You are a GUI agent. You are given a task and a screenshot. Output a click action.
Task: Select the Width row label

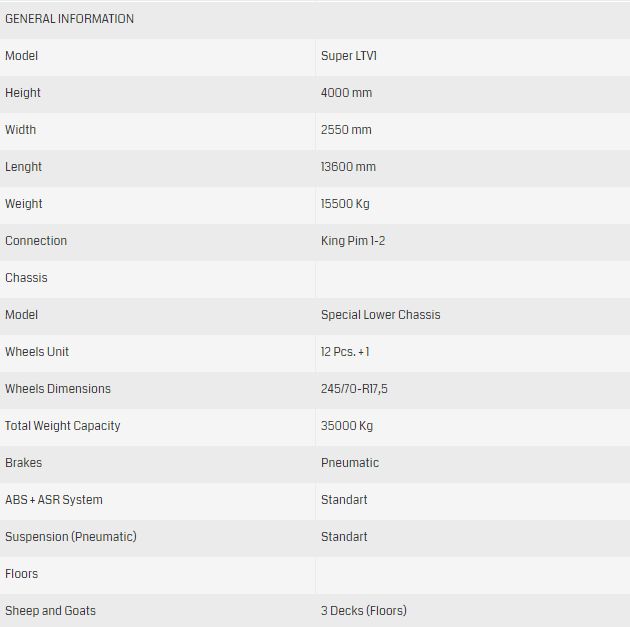pos(20,130)
